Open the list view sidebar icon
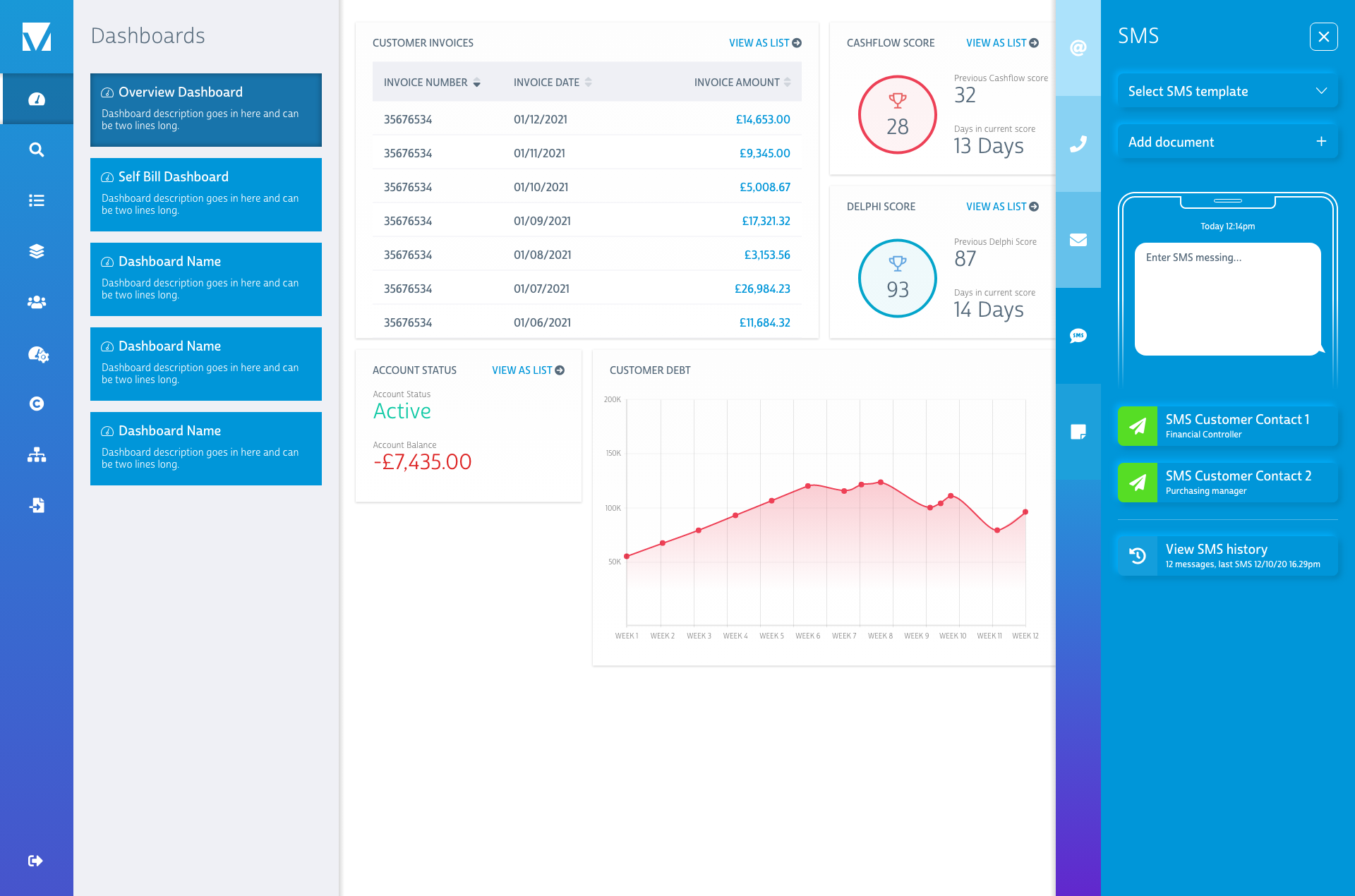This screenshot has width=1355, height=896. point(37,200)
